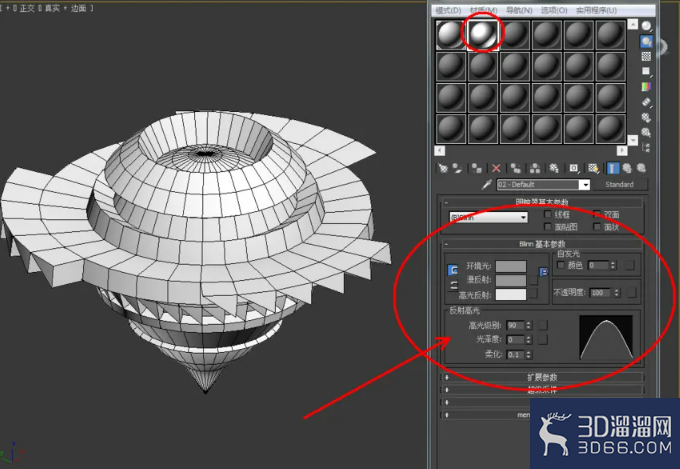Click the 不透明度 spinner arrows
The width and height of the screenshot is (680, 469).
pyautogui.click(x=617, y=293)
